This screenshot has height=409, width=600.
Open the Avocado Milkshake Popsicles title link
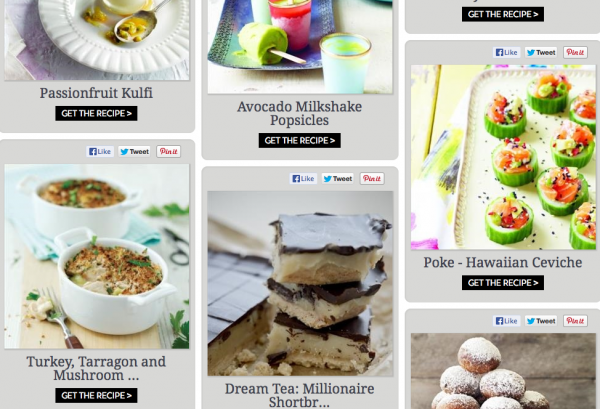point(299,113)
